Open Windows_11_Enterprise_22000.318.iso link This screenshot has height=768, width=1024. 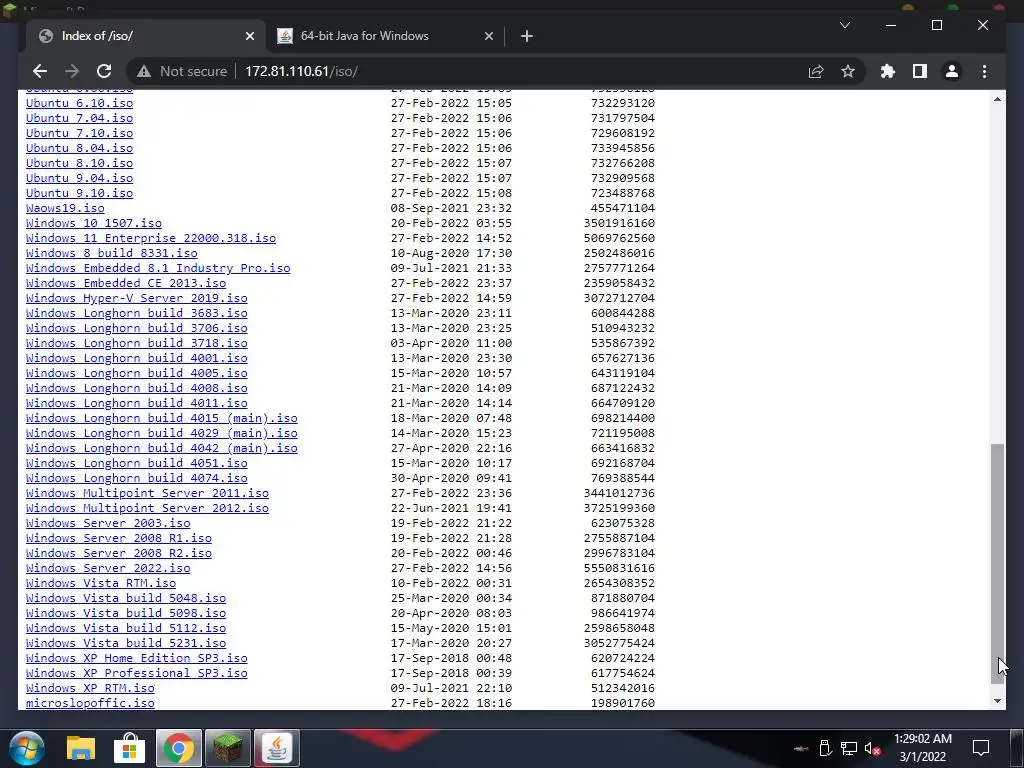[151, 238]
